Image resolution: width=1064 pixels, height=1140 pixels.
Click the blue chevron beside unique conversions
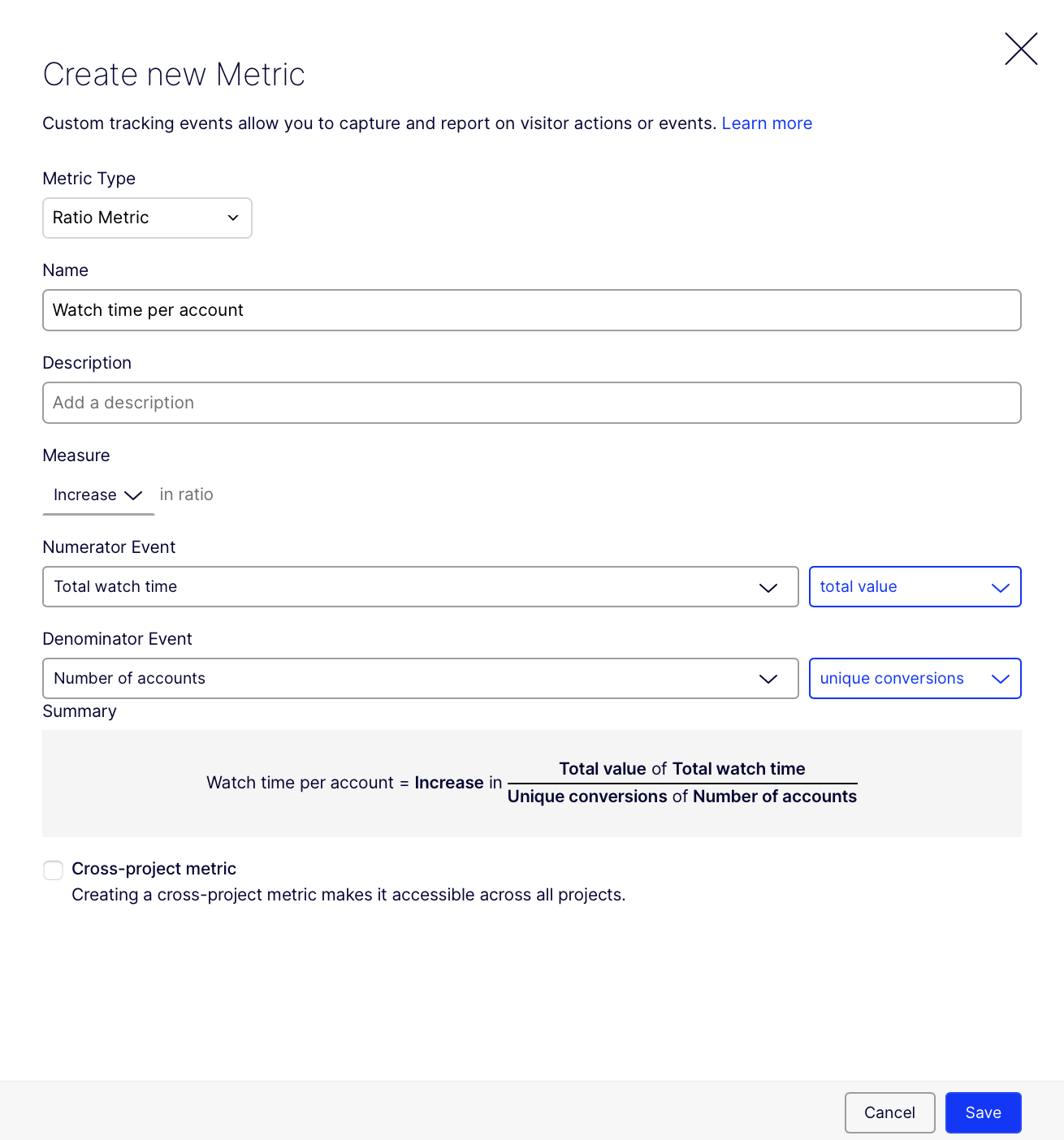point(1001,679)
